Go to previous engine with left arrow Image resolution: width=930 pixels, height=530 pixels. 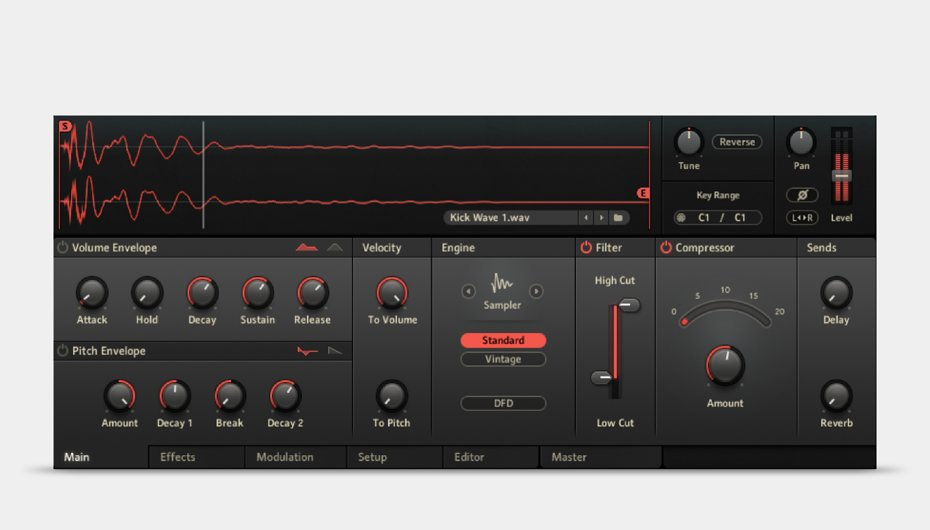pyautogui.click(x=468, y=291)
